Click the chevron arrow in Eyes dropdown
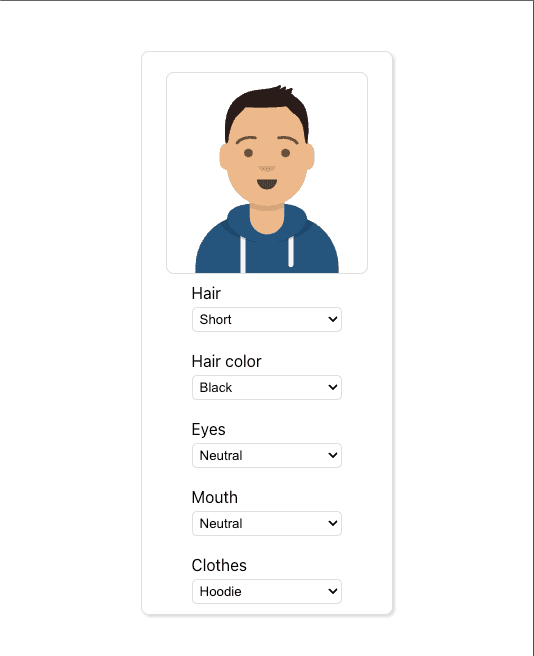Screen dimensions: 534x656 coord(333,456)
